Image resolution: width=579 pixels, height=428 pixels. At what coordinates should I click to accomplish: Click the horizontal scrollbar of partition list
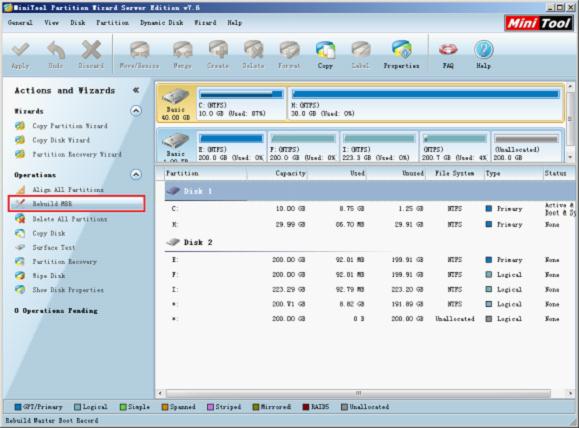pos(358,393)
